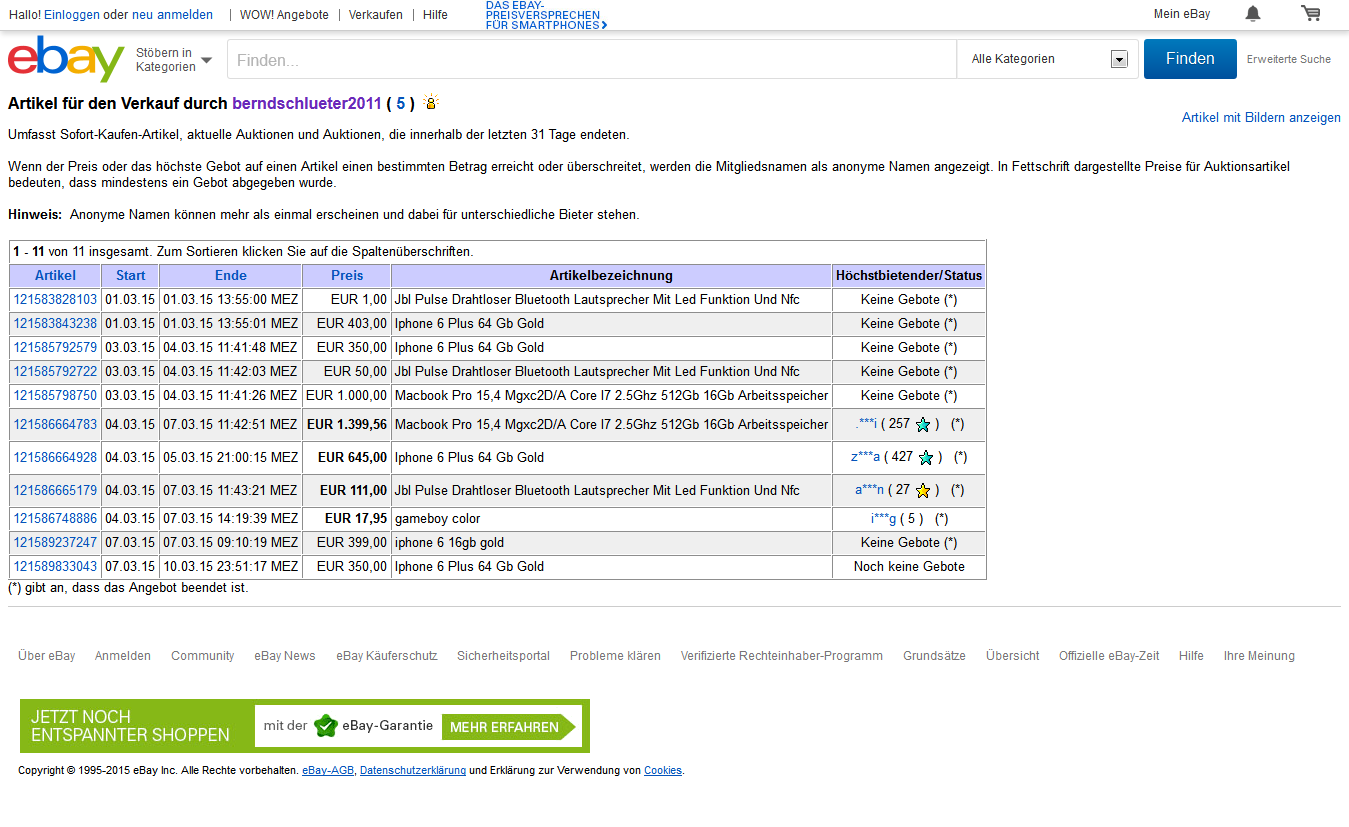Click 'Noch keine Gebote' status cell
The image size is (1349, 827).
[909, 566]
